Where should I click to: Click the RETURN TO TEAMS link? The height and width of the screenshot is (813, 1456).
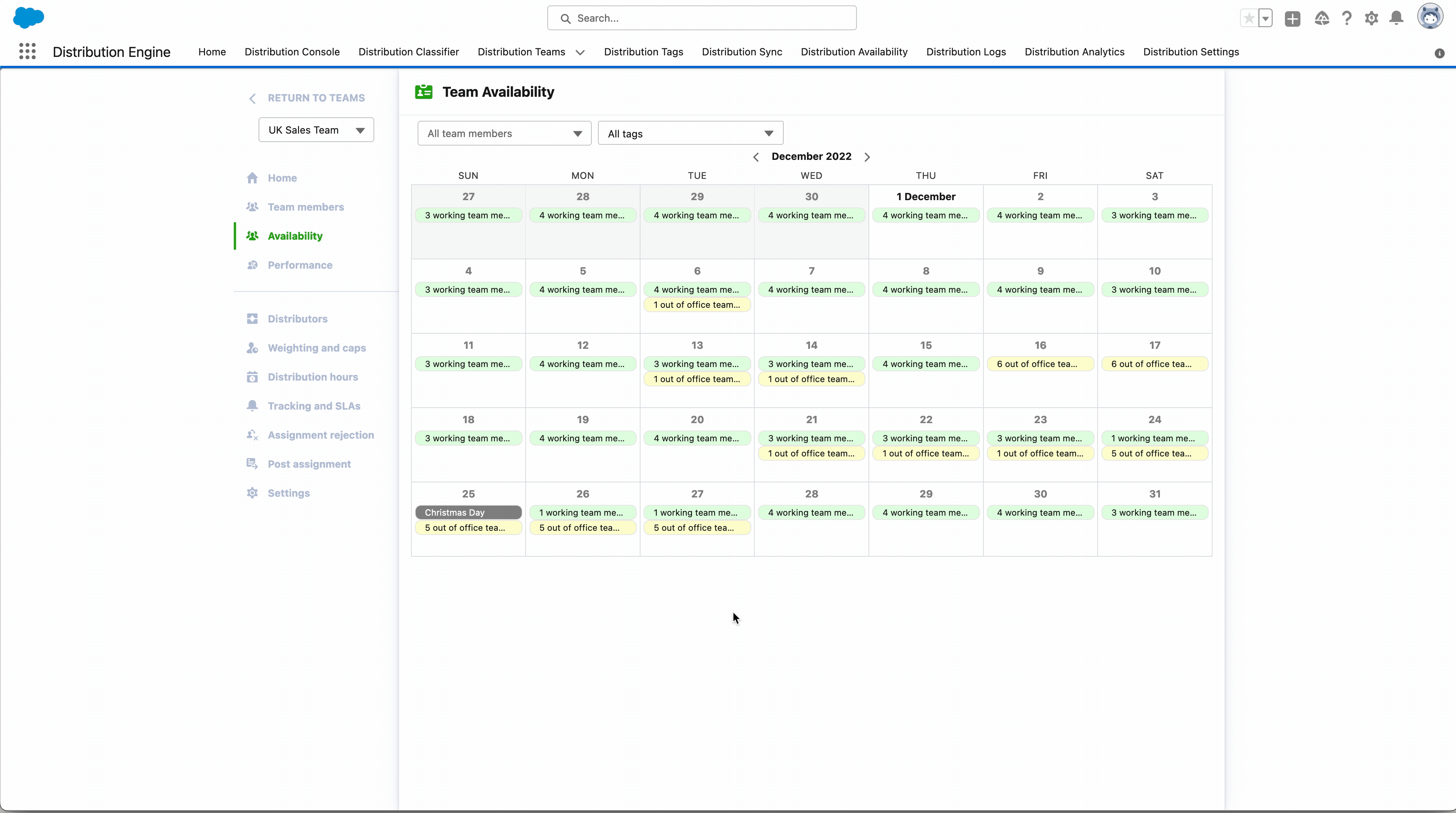pyautogui.click(x=316, y=98)
